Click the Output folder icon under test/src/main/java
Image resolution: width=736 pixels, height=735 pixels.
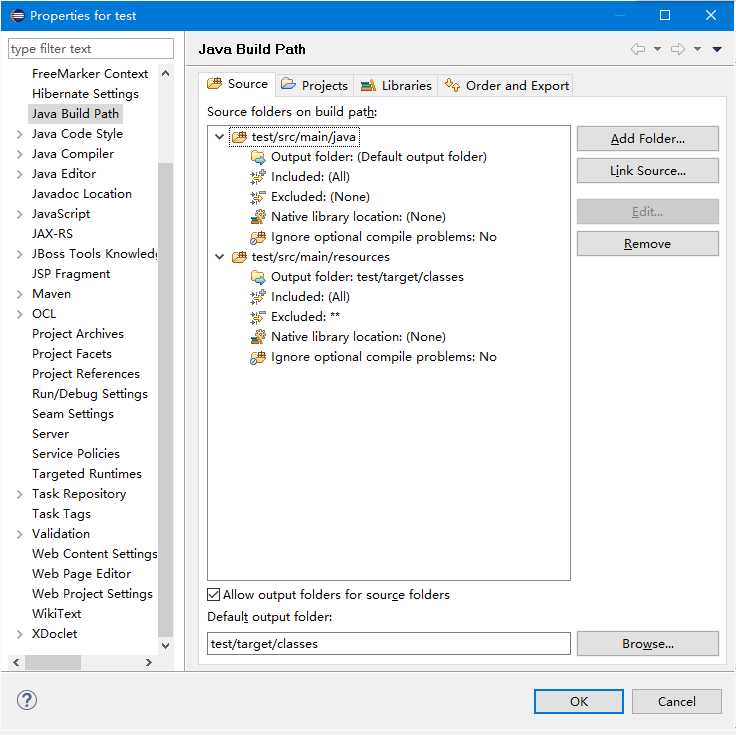click(x=258, y=157)
